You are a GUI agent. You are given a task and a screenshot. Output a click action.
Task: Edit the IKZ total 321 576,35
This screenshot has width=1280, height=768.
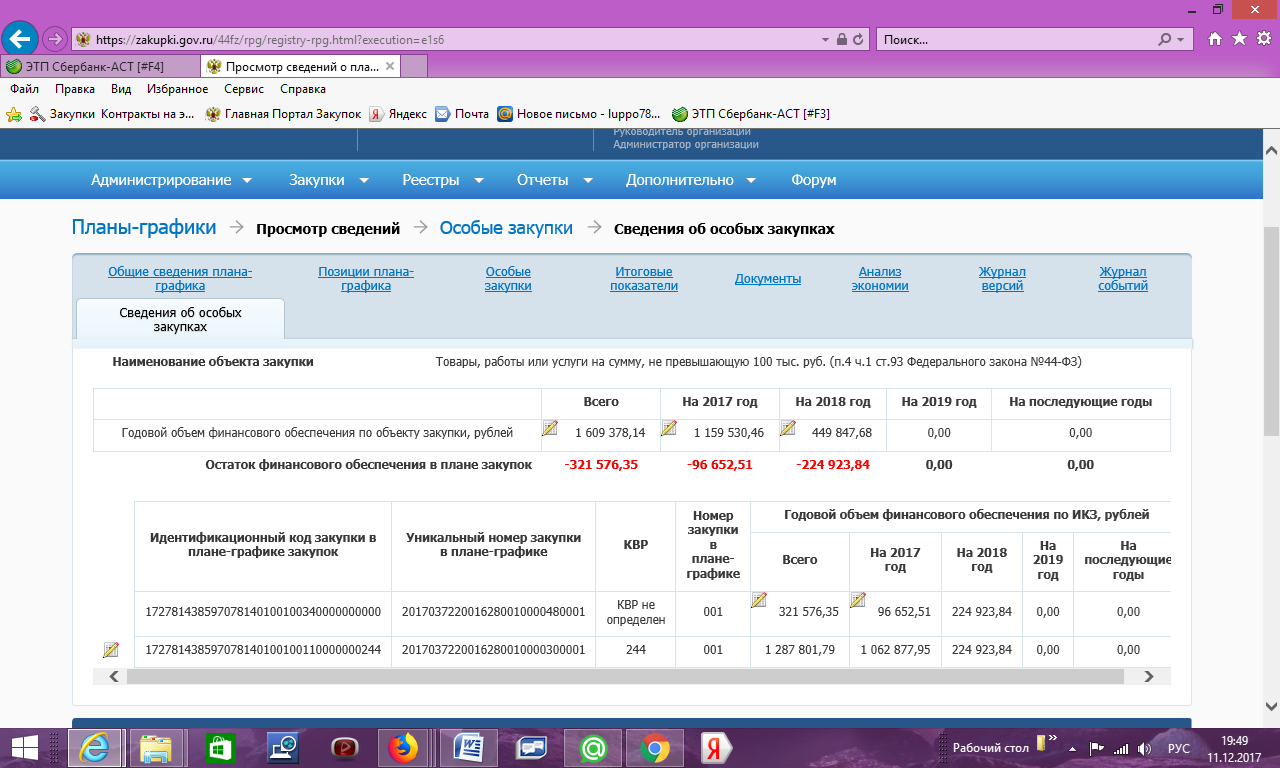759,600
